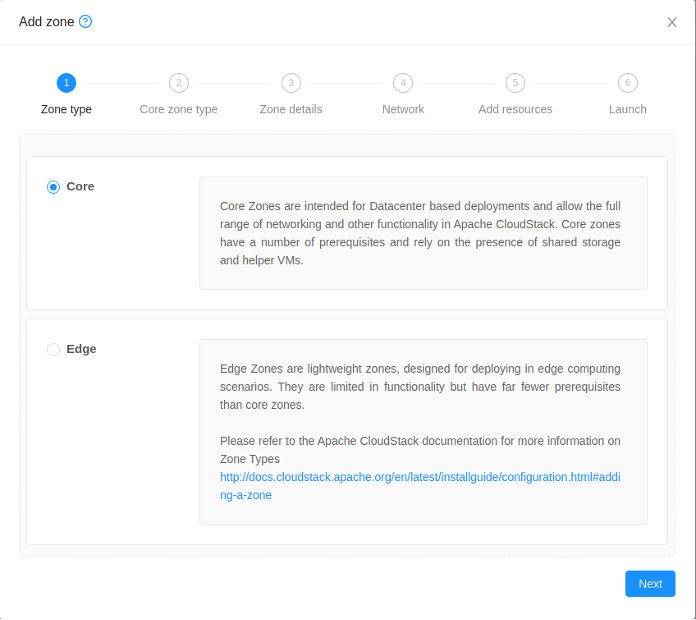696x620 pixels.
Task: Click the Core zone description box
Action: [x=423, y=233]
